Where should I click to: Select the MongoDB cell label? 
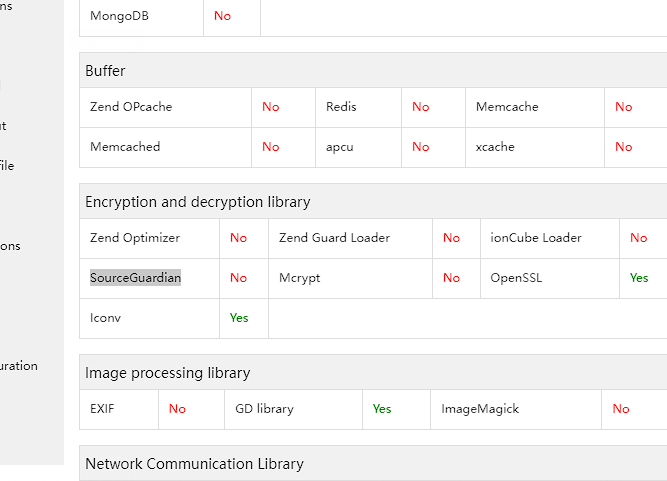pos(119,16)
